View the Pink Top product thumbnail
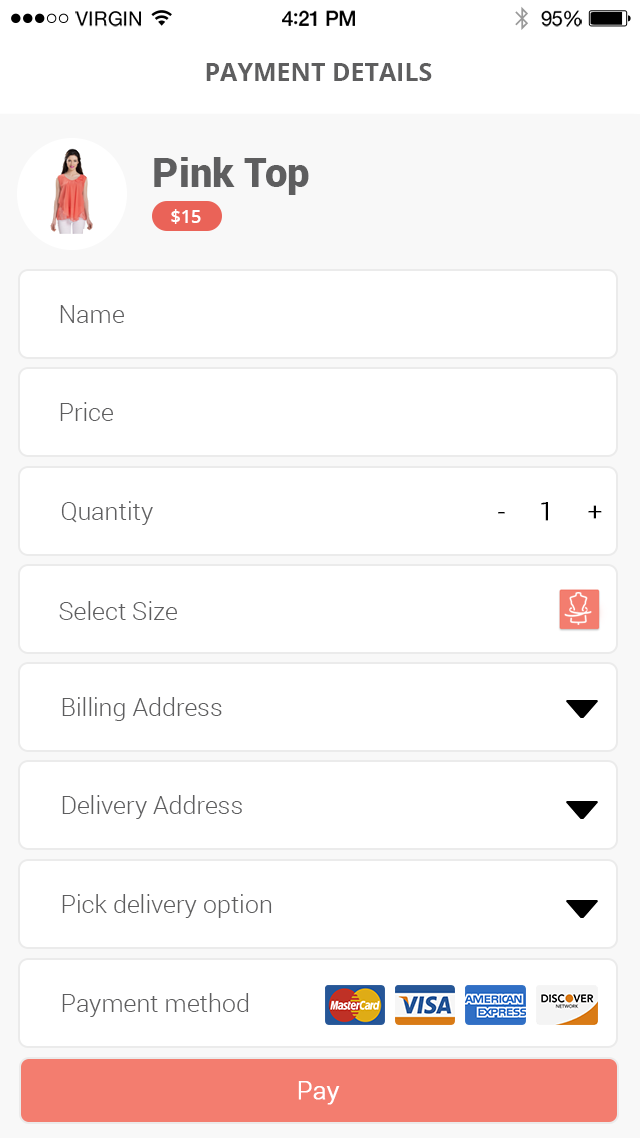 pyautogui.click(x=72, y=193)
